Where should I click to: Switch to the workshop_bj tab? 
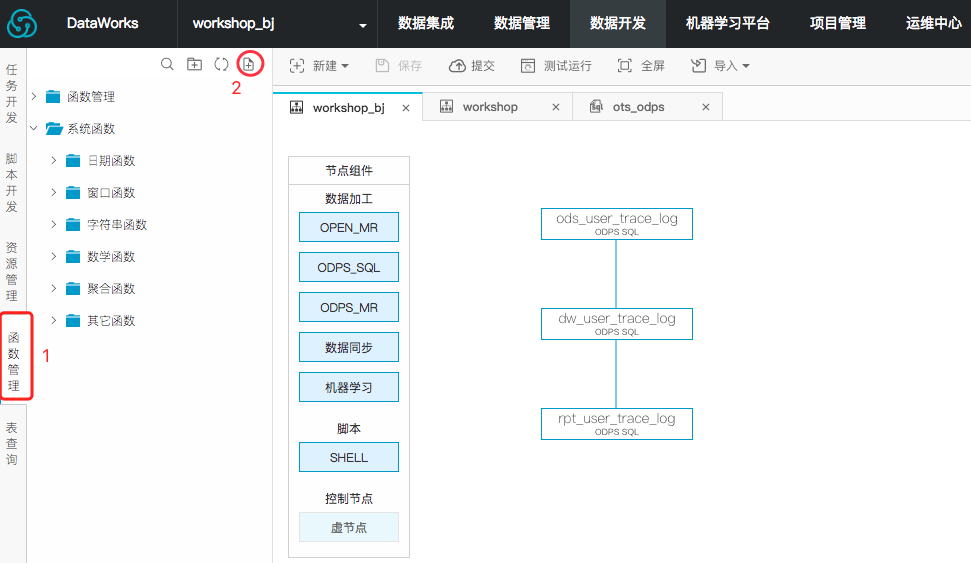point(349,108)
